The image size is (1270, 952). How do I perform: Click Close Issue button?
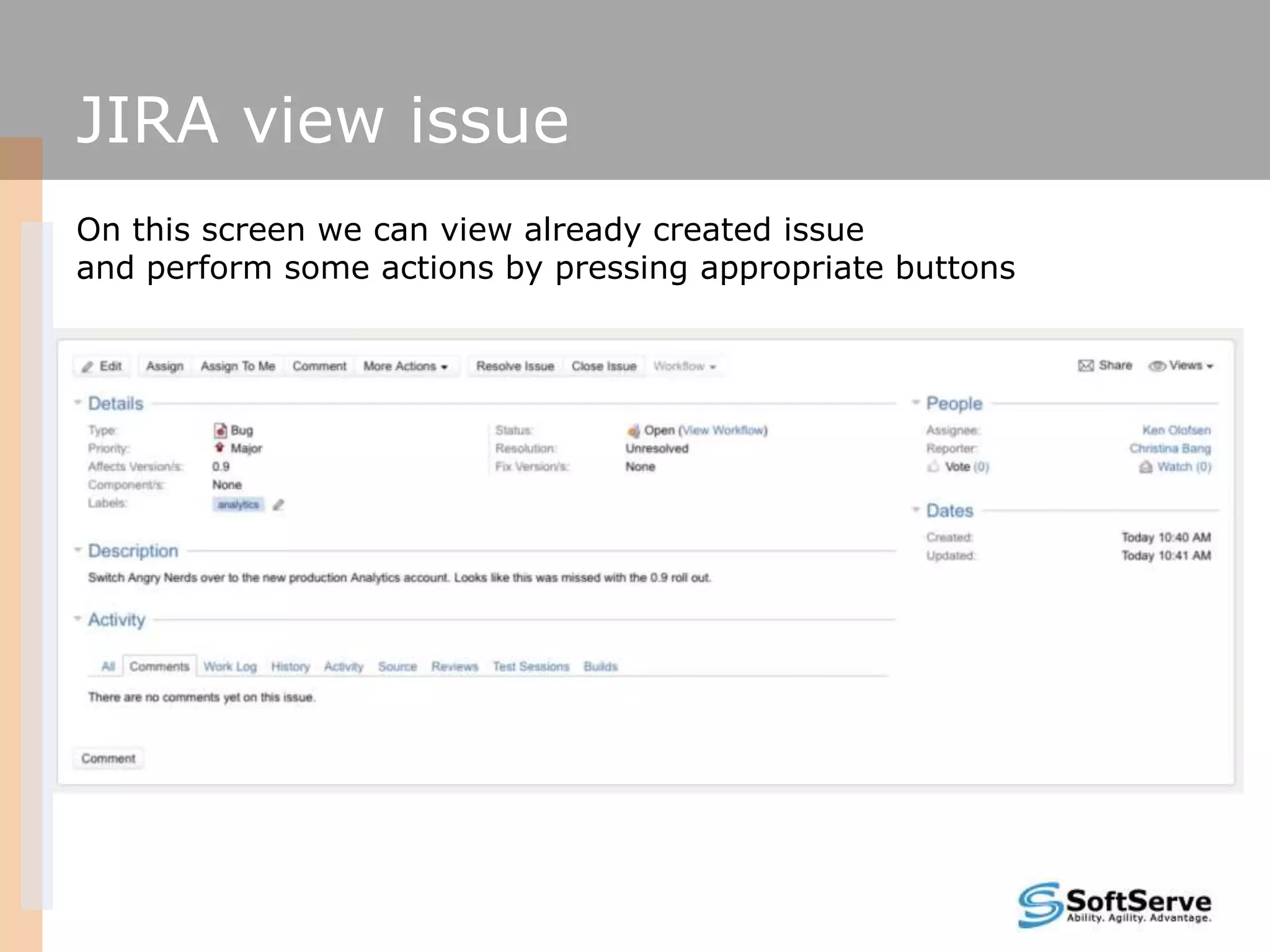click(604, 366)
